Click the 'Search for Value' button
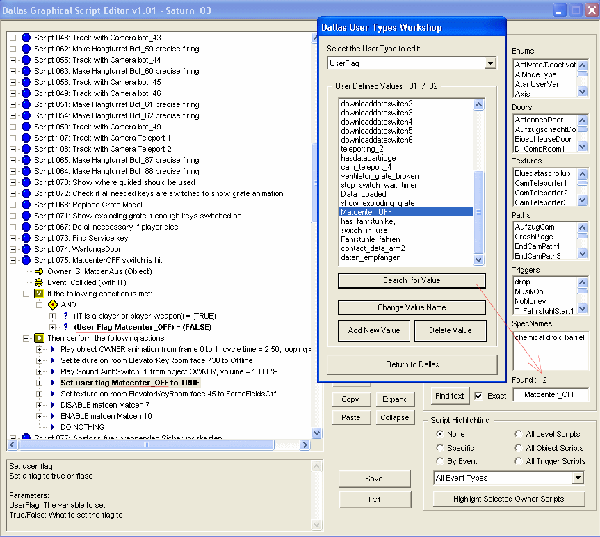This screenshot has height=537, width=600. point(411,280)
